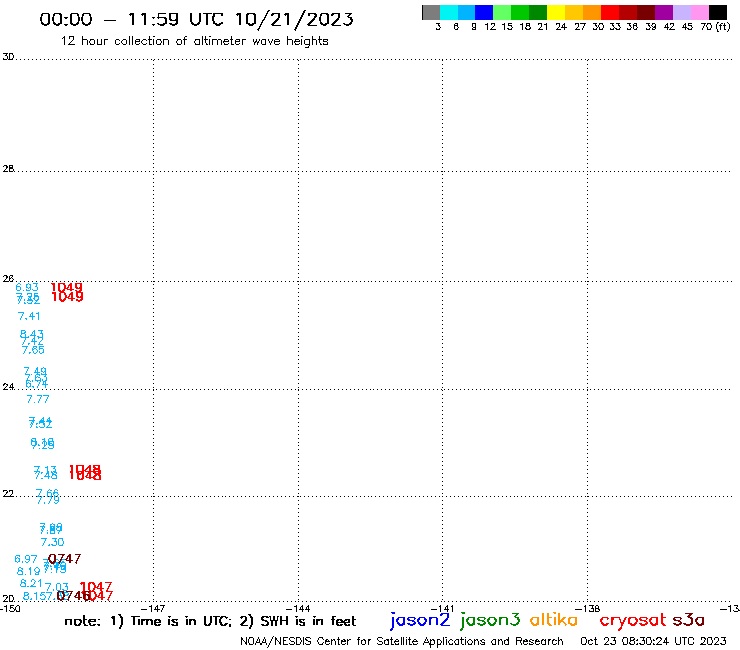
Task: Click the gray swatch in the wave-height legend
Action: click(x=431, y=12)
